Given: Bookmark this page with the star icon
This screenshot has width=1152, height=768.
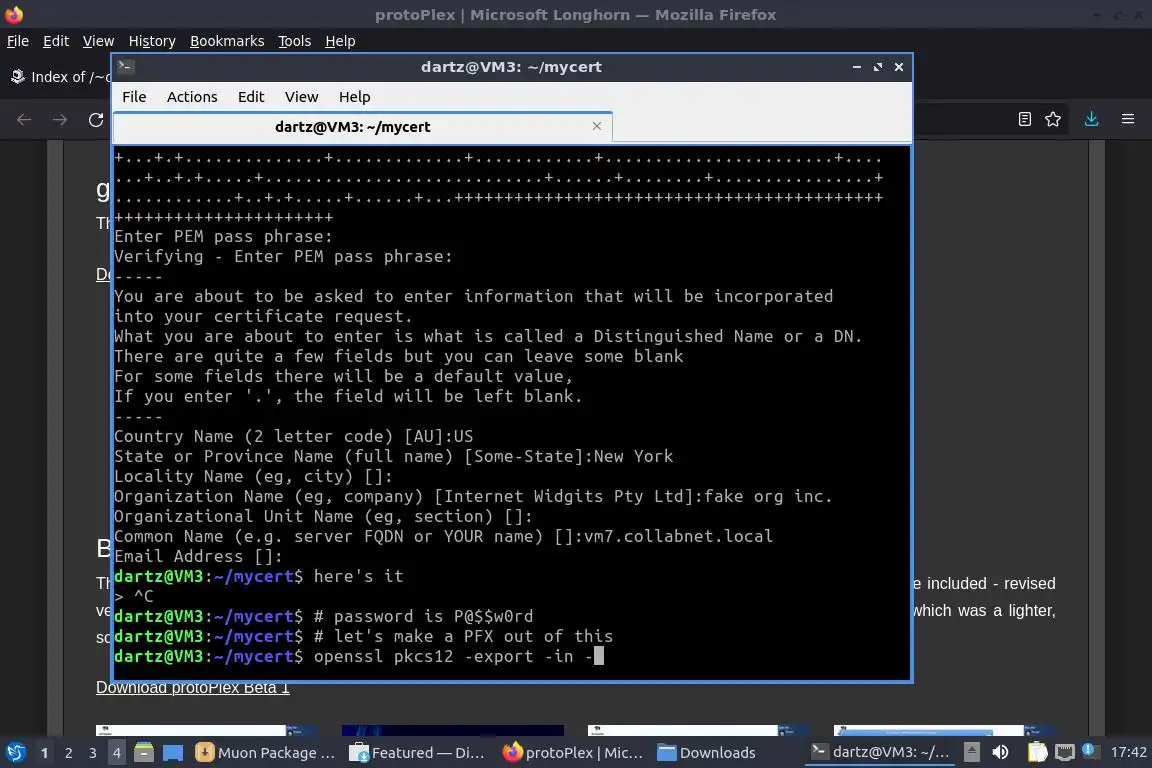Looking at the screenshot, I should (1053, 119).
